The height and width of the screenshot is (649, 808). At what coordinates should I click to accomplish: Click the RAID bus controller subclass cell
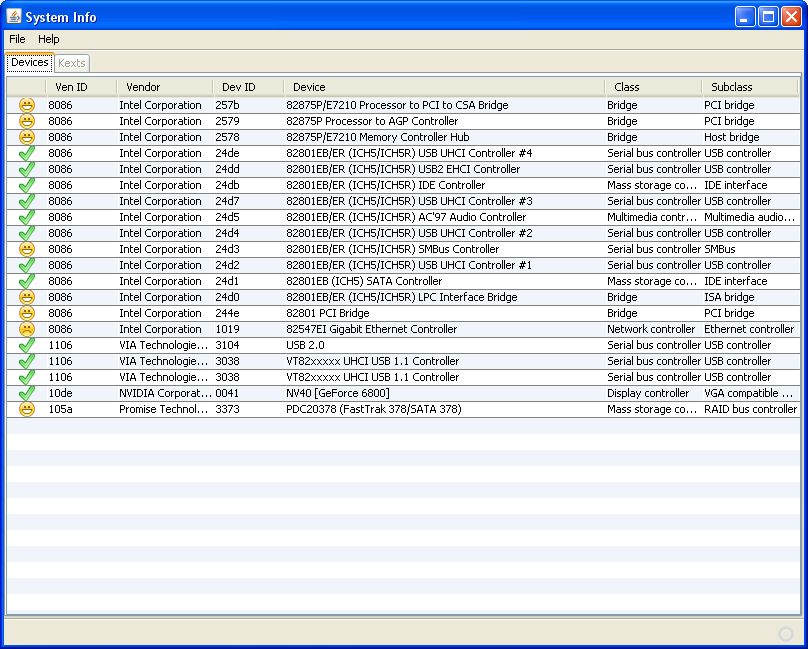750,409
